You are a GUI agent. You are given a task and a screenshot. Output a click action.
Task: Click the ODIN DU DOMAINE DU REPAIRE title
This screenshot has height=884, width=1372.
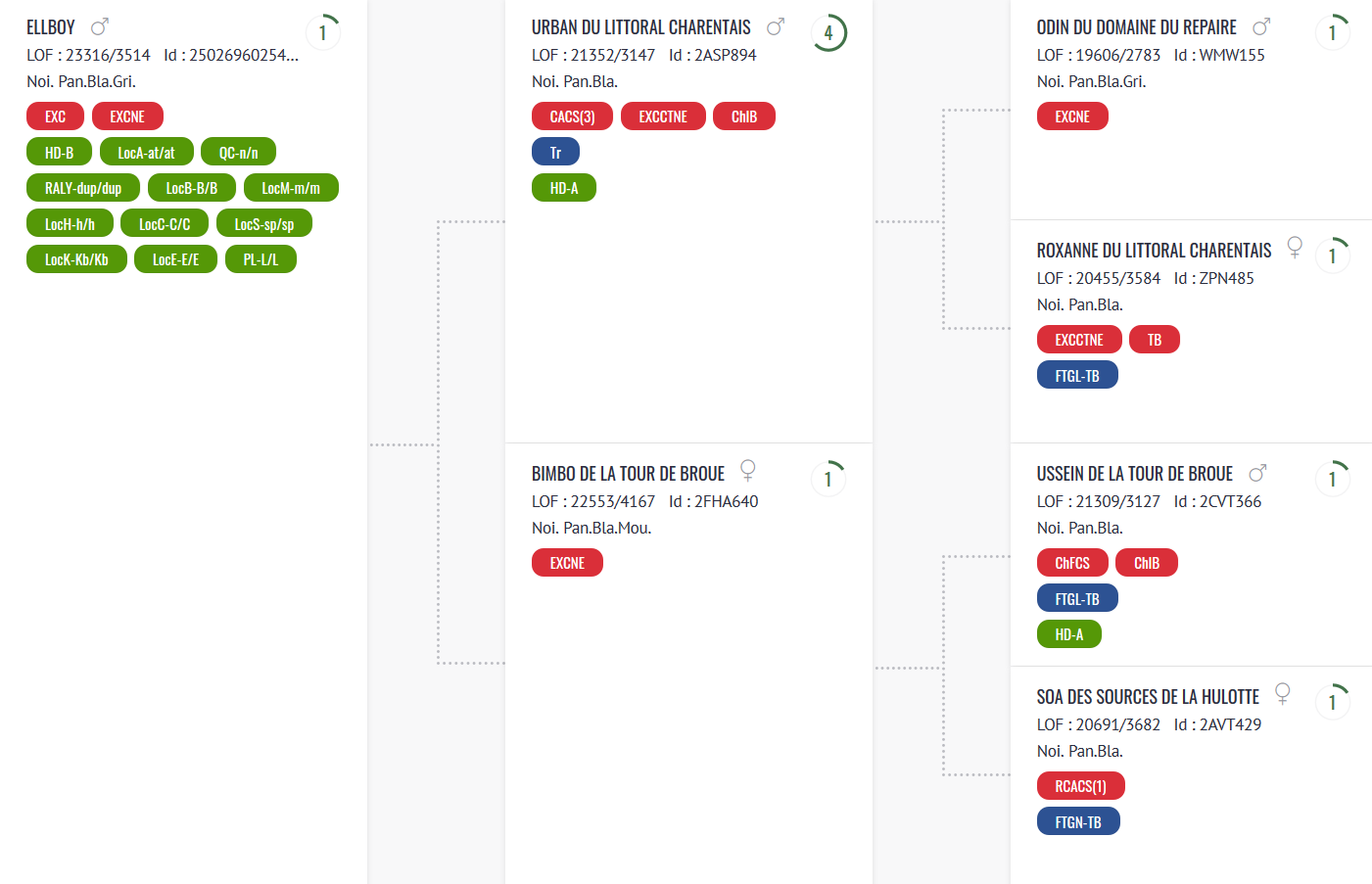[1137, 27]
